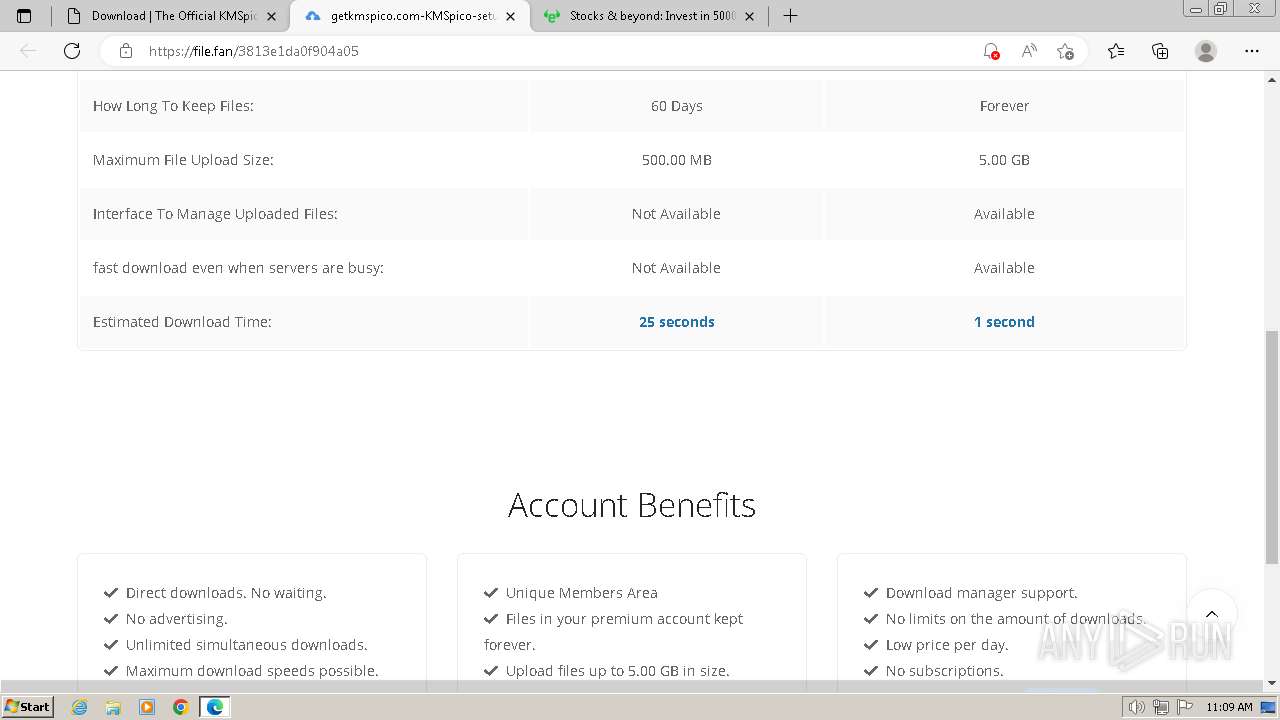Image resolution: width=1280 pixels, height=720 pixels.
Task: Close the getkmspico.com-KMSpico-setup tab
Action: pyautogui.click(x=511, y=16)
